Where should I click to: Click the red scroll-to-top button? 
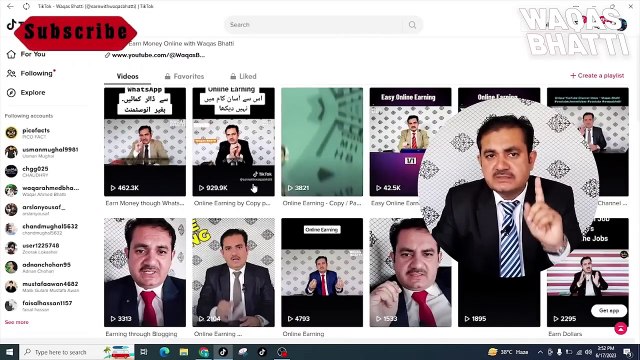pos(621,328)
